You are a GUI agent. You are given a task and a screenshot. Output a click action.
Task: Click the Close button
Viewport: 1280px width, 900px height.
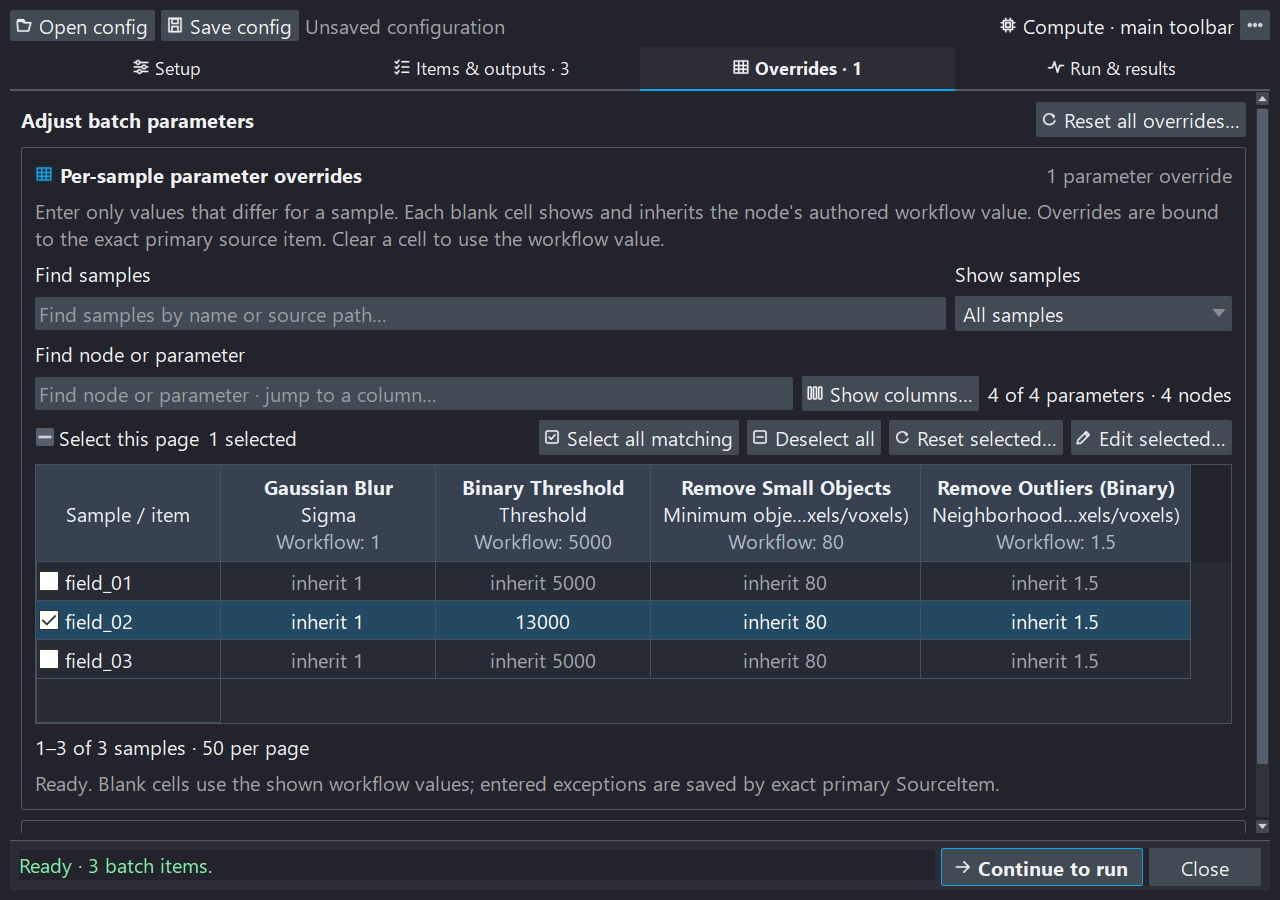click(1205, 868)
